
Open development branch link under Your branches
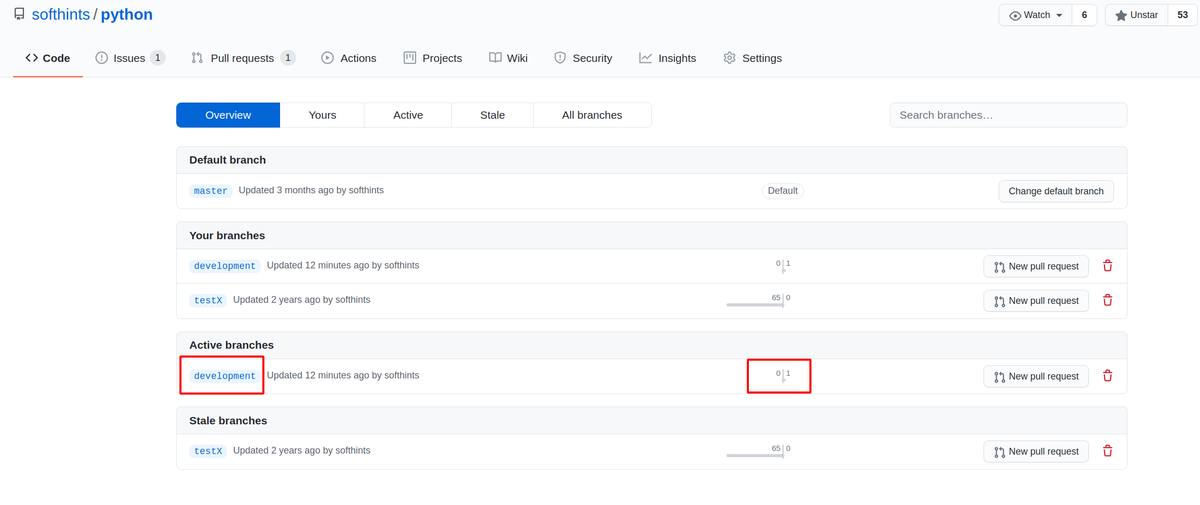225,266
